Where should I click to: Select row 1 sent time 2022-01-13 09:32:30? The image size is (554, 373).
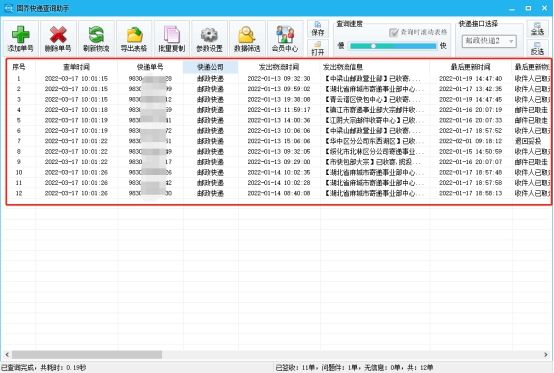[279, 78]
